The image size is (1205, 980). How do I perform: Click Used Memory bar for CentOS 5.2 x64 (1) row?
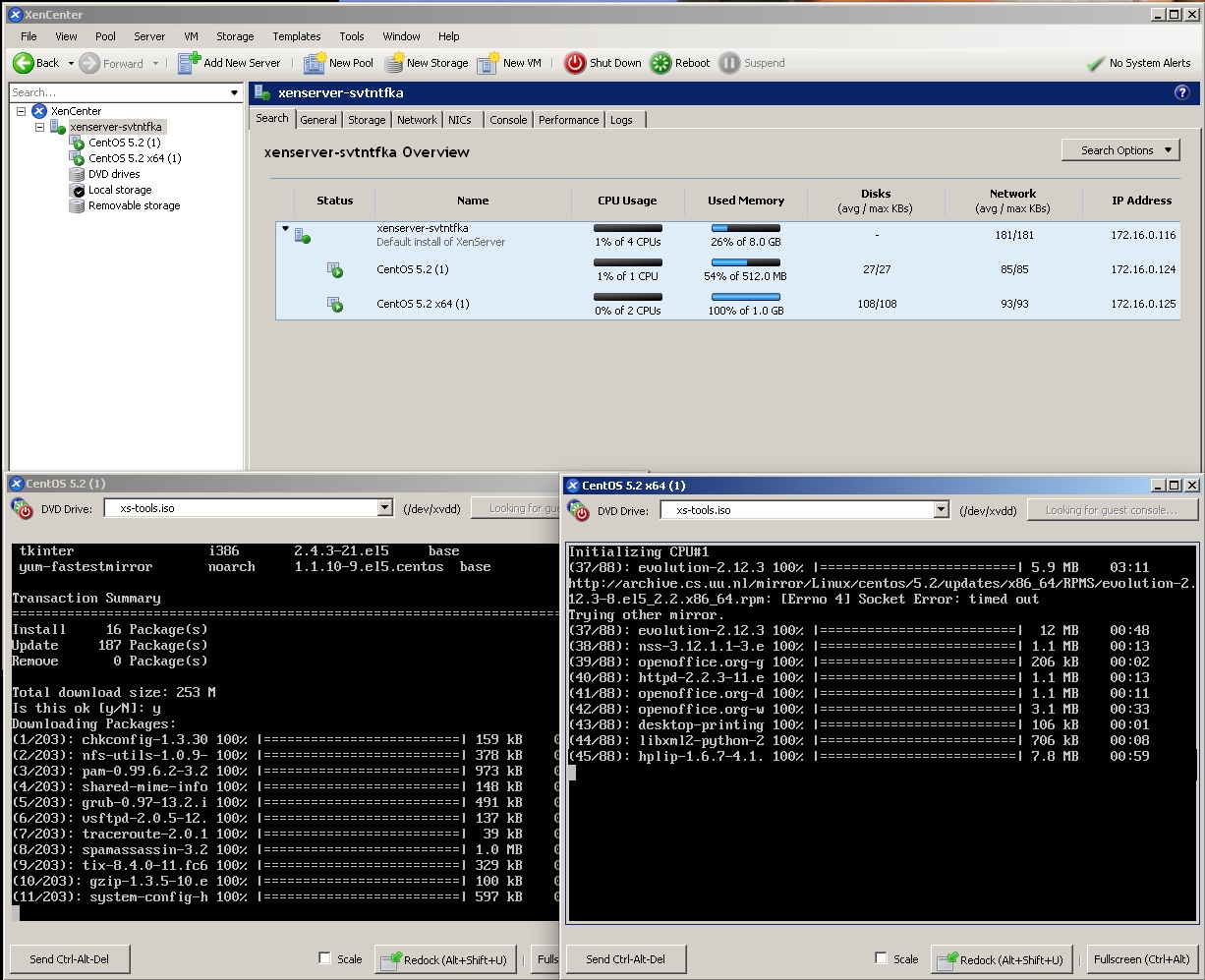click(x=746, y=297)
